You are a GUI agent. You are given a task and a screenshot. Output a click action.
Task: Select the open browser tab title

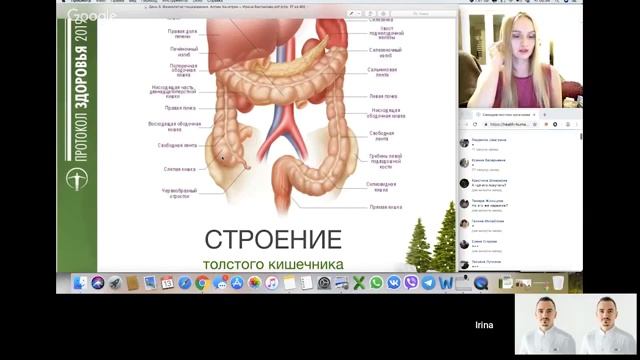(506, 115)
